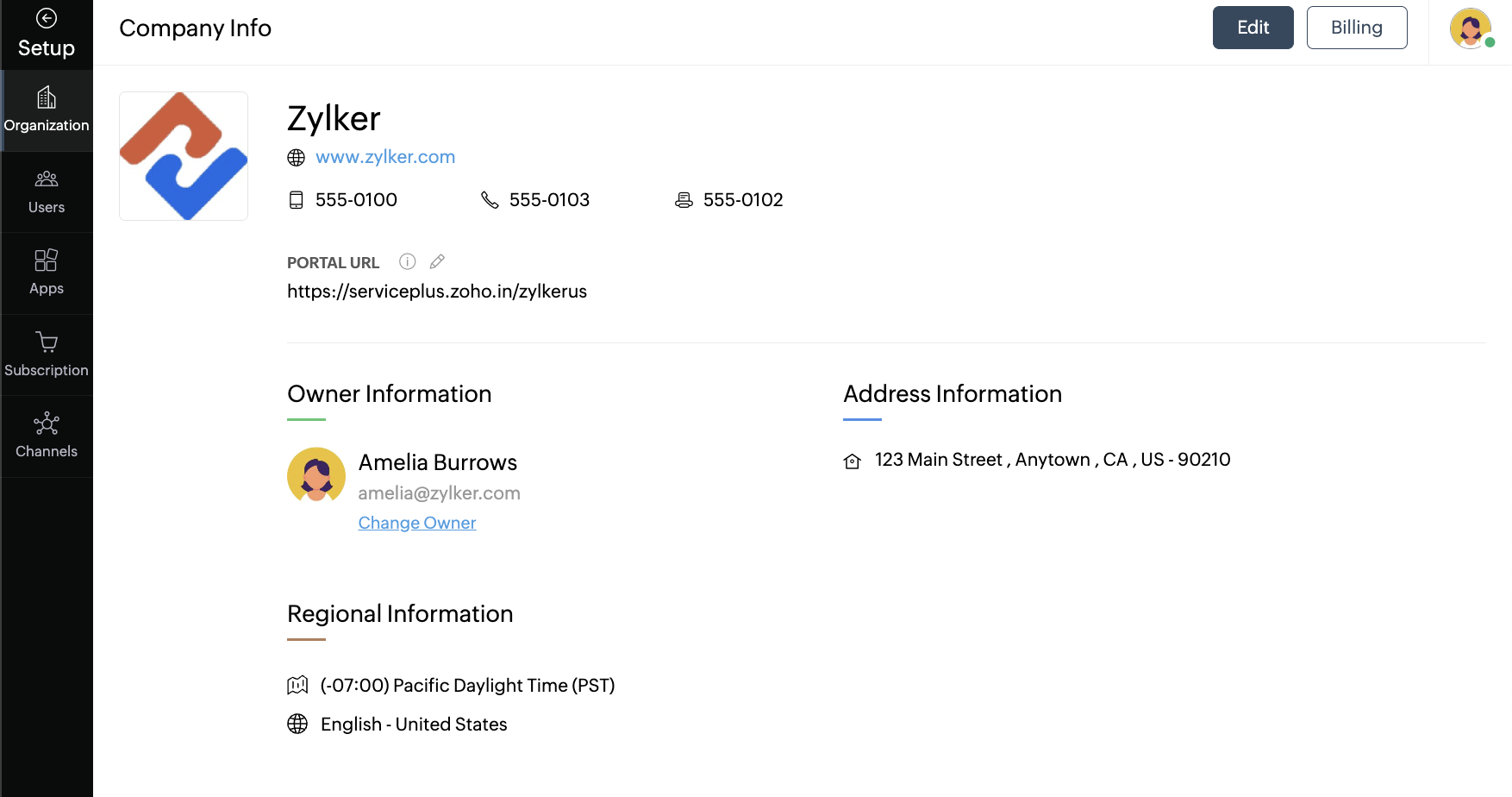Select Subscription in the sidebar

coord(47,355)
